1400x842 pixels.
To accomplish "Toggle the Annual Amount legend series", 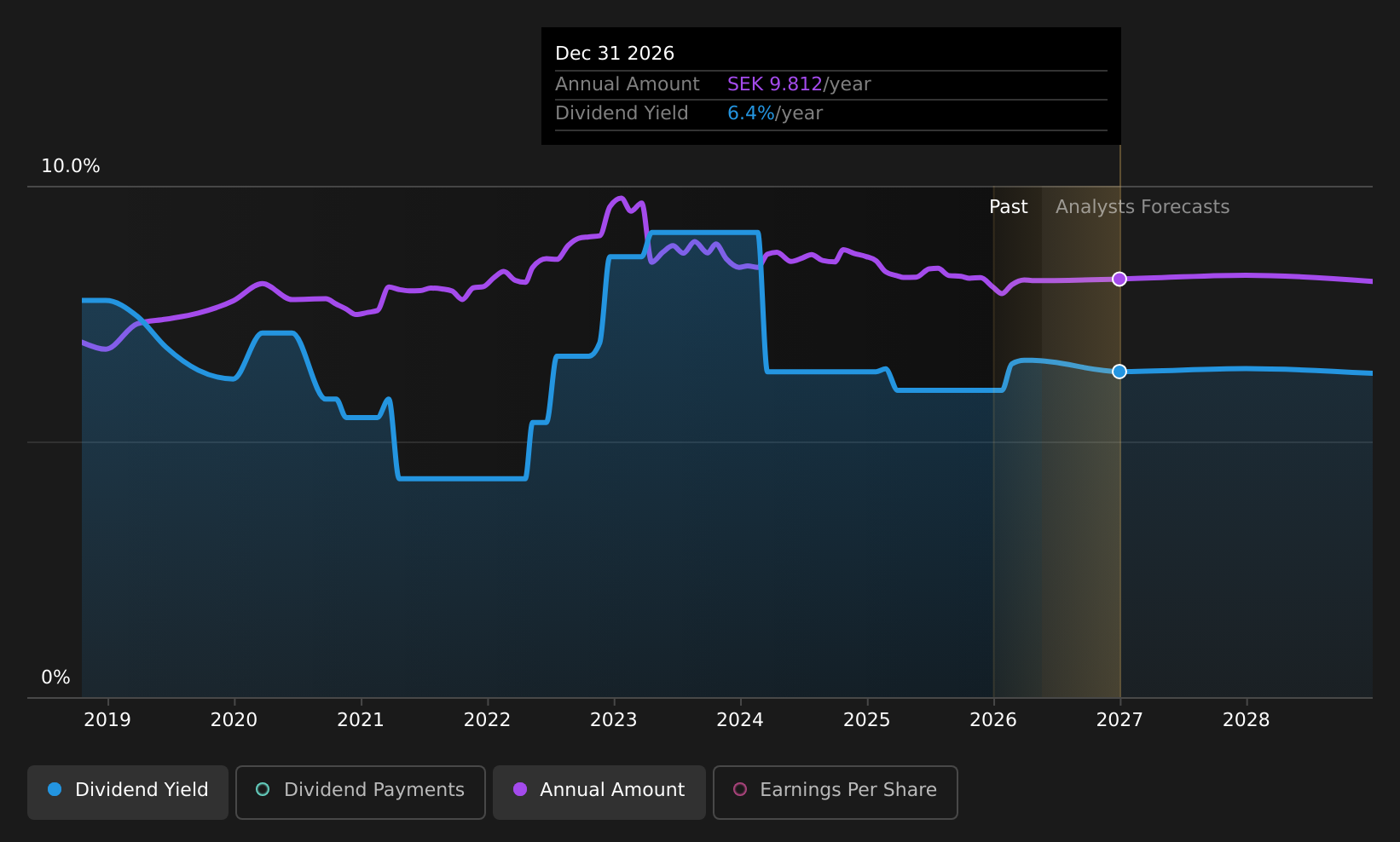I will (599, 792).
